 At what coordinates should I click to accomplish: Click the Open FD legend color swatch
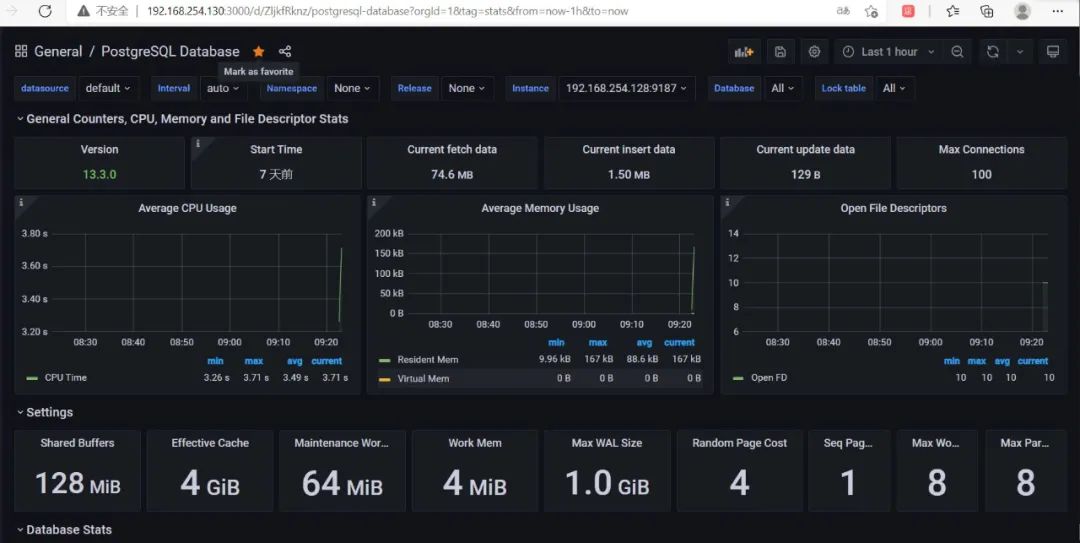pos(738,378)
